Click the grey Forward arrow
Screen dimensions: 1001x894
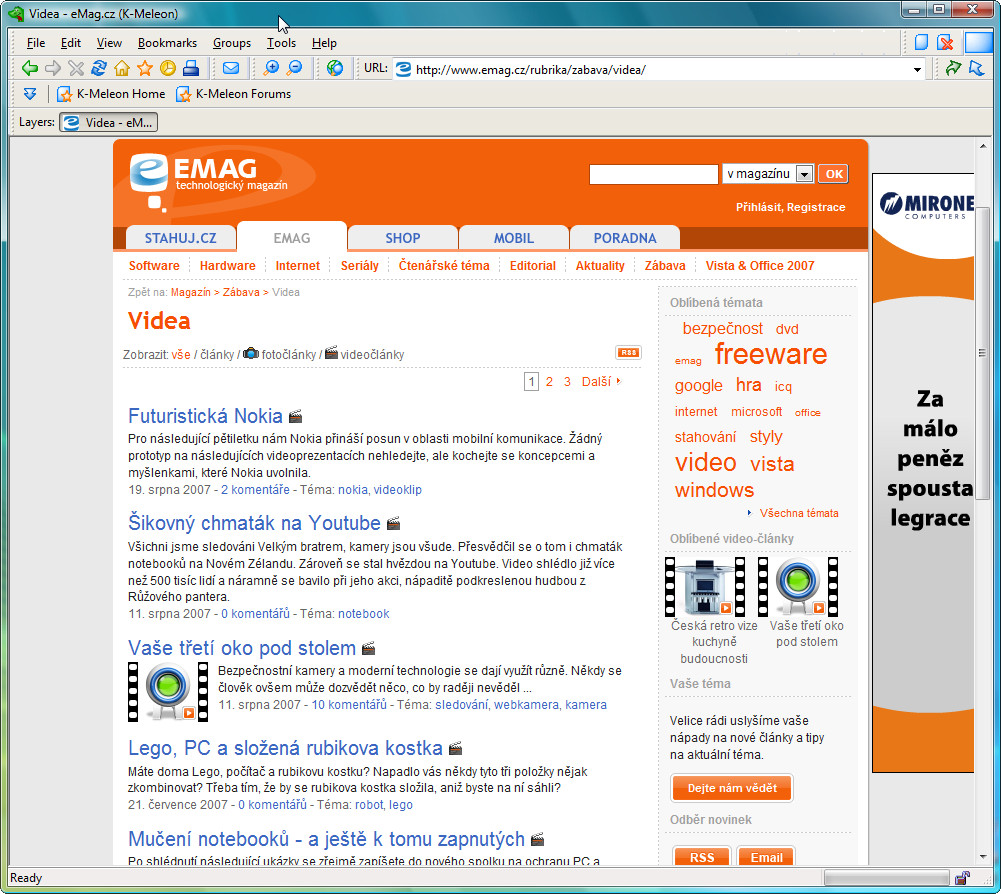click(53, 68)
